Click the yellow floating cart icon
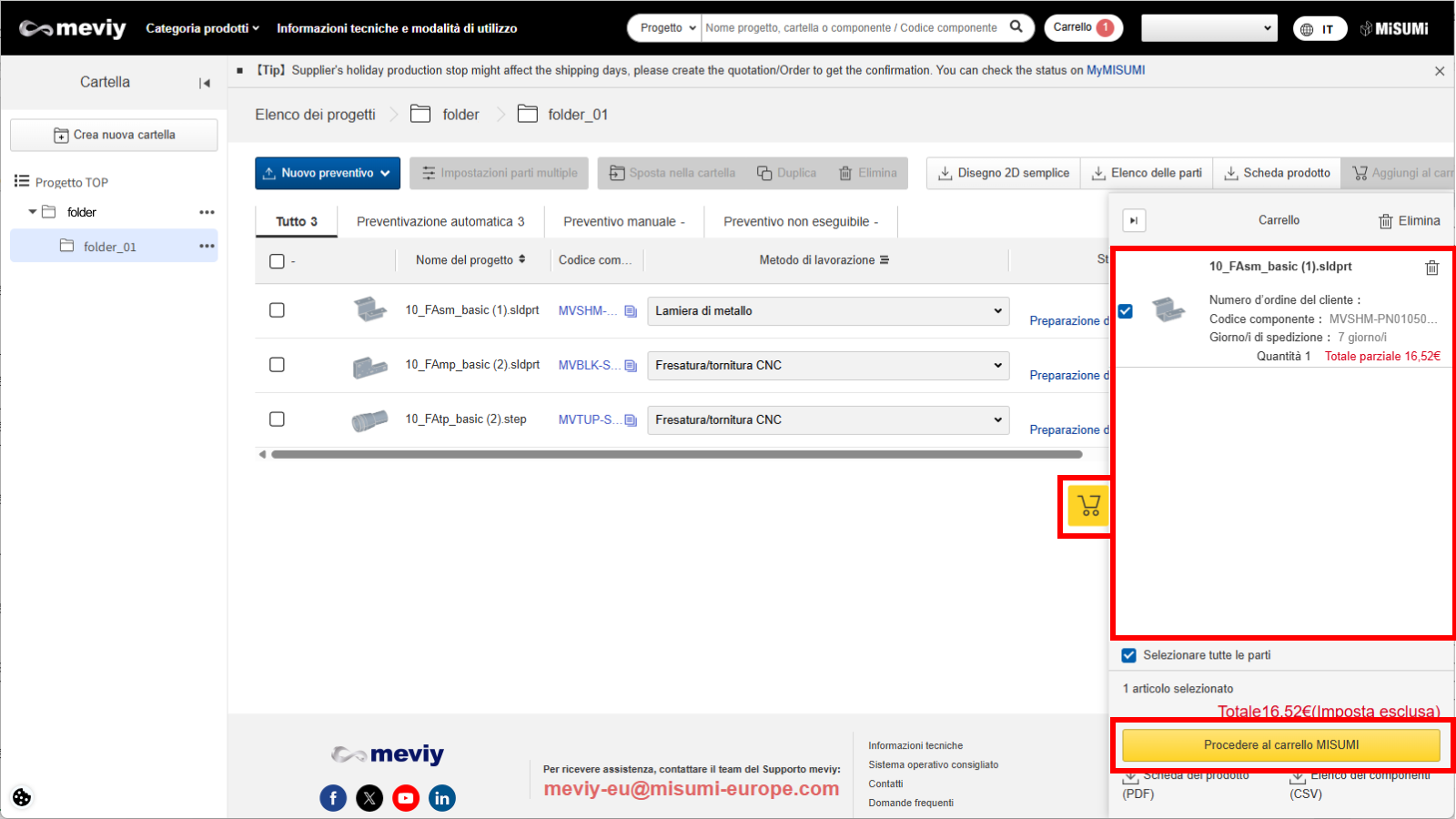 click(1088, 506)
